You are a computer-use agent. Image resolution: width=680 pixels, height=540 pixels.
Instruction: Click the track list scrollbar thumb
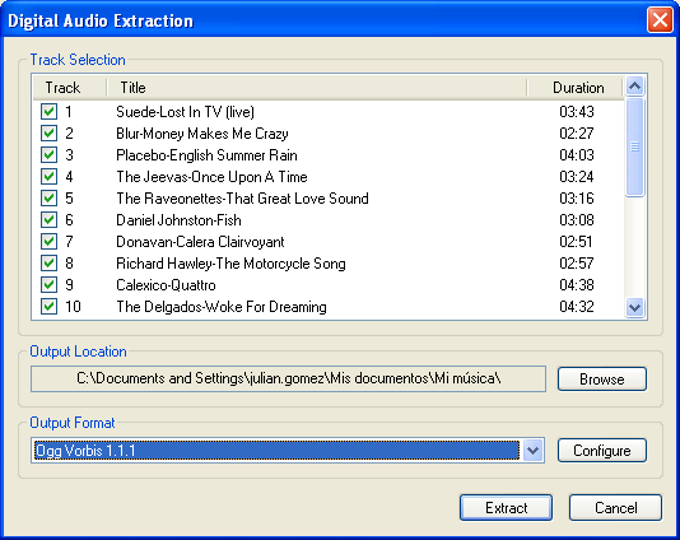[x=634, y=147]
